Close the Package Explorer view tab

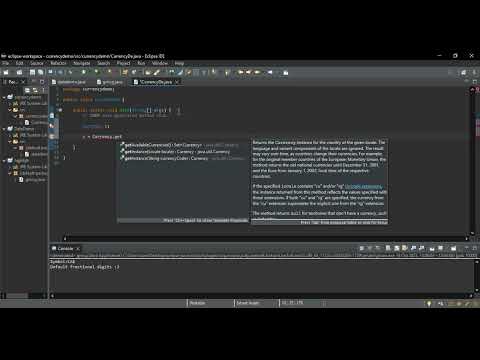[x=23, y=82]
